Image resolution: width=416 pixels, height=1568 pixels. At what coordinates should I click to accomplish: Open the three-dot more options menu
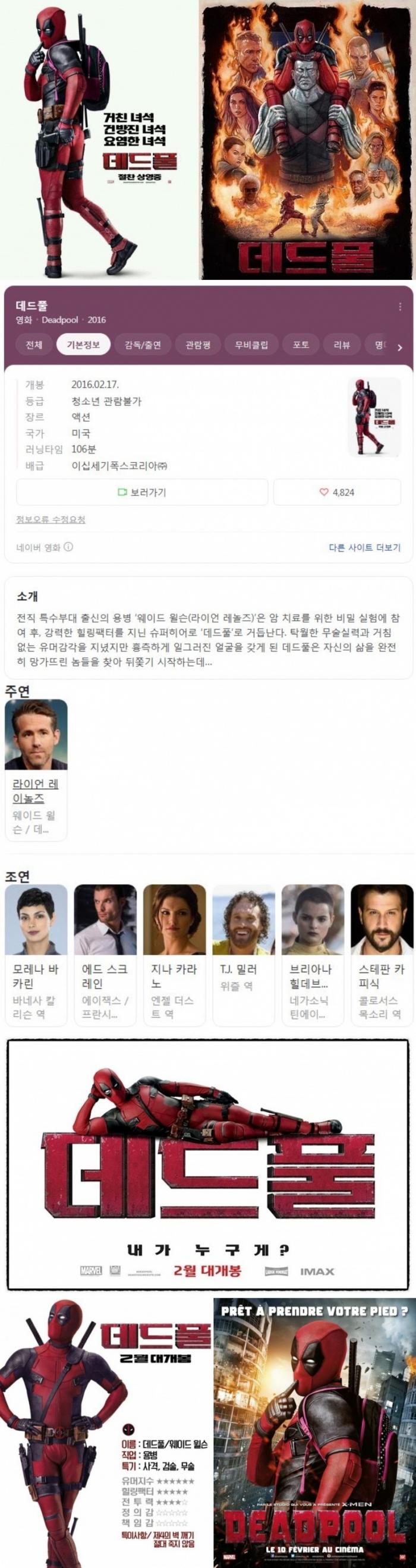click(x=399, y=307)
